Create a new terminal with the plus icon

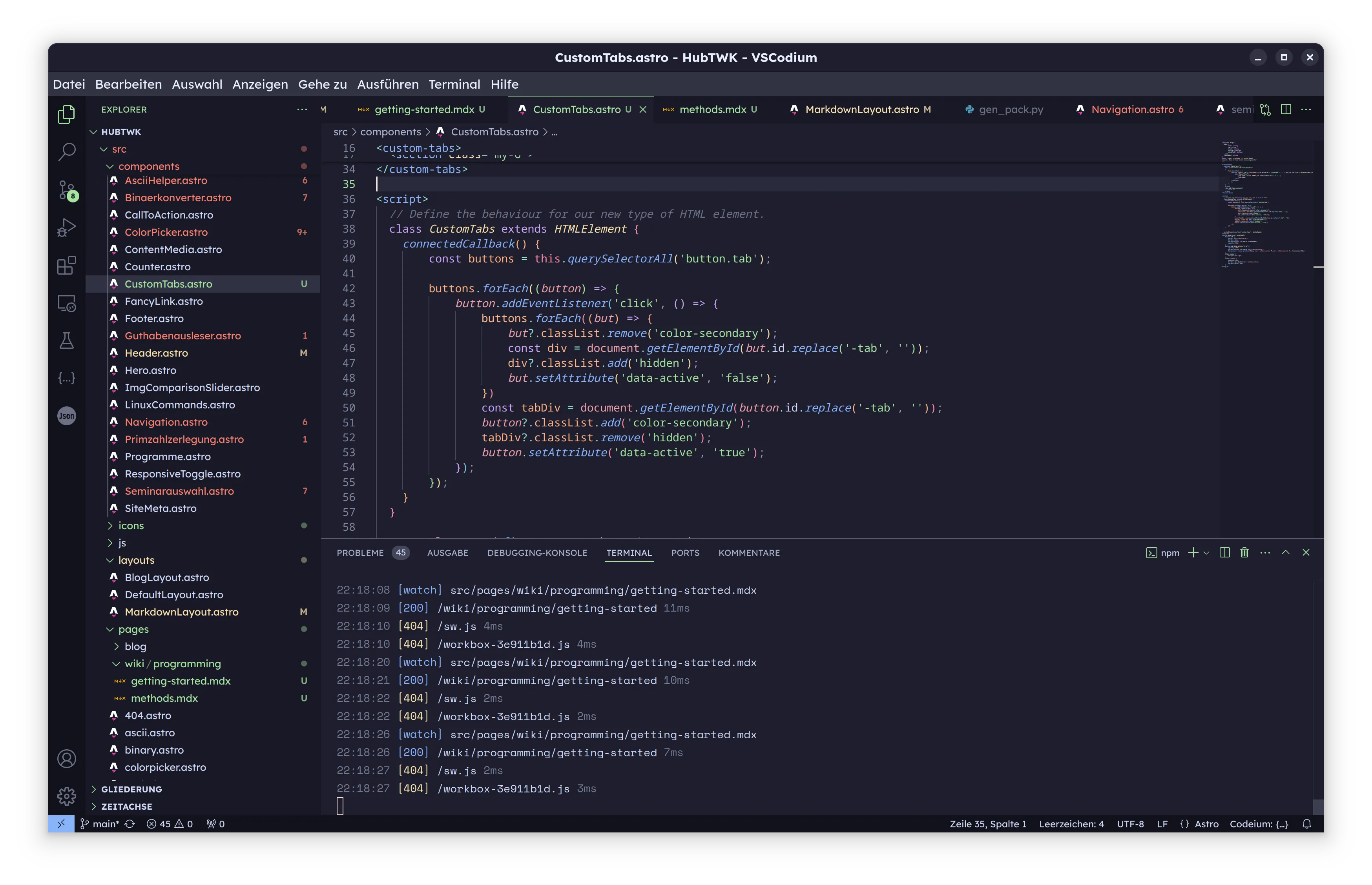[x=1194, y=552]
